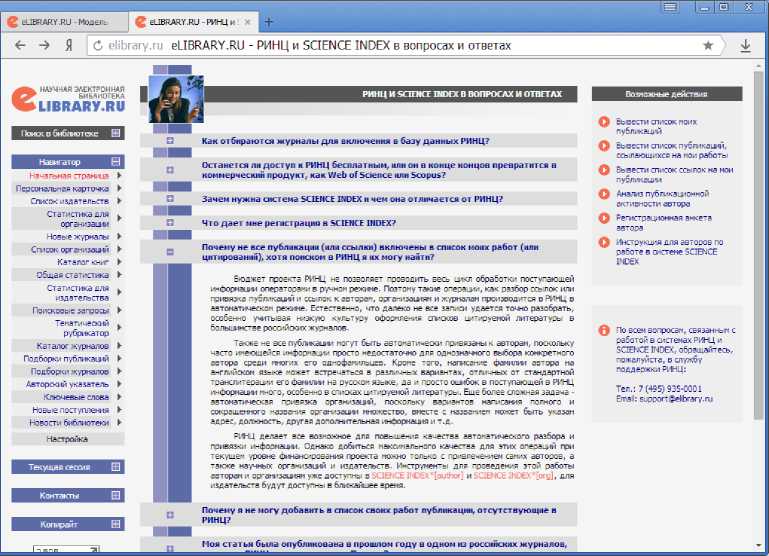769x556 pixels.
Task: Follow the SCIENCE INDEX*[org] link
Action: [x=513, y=476]
